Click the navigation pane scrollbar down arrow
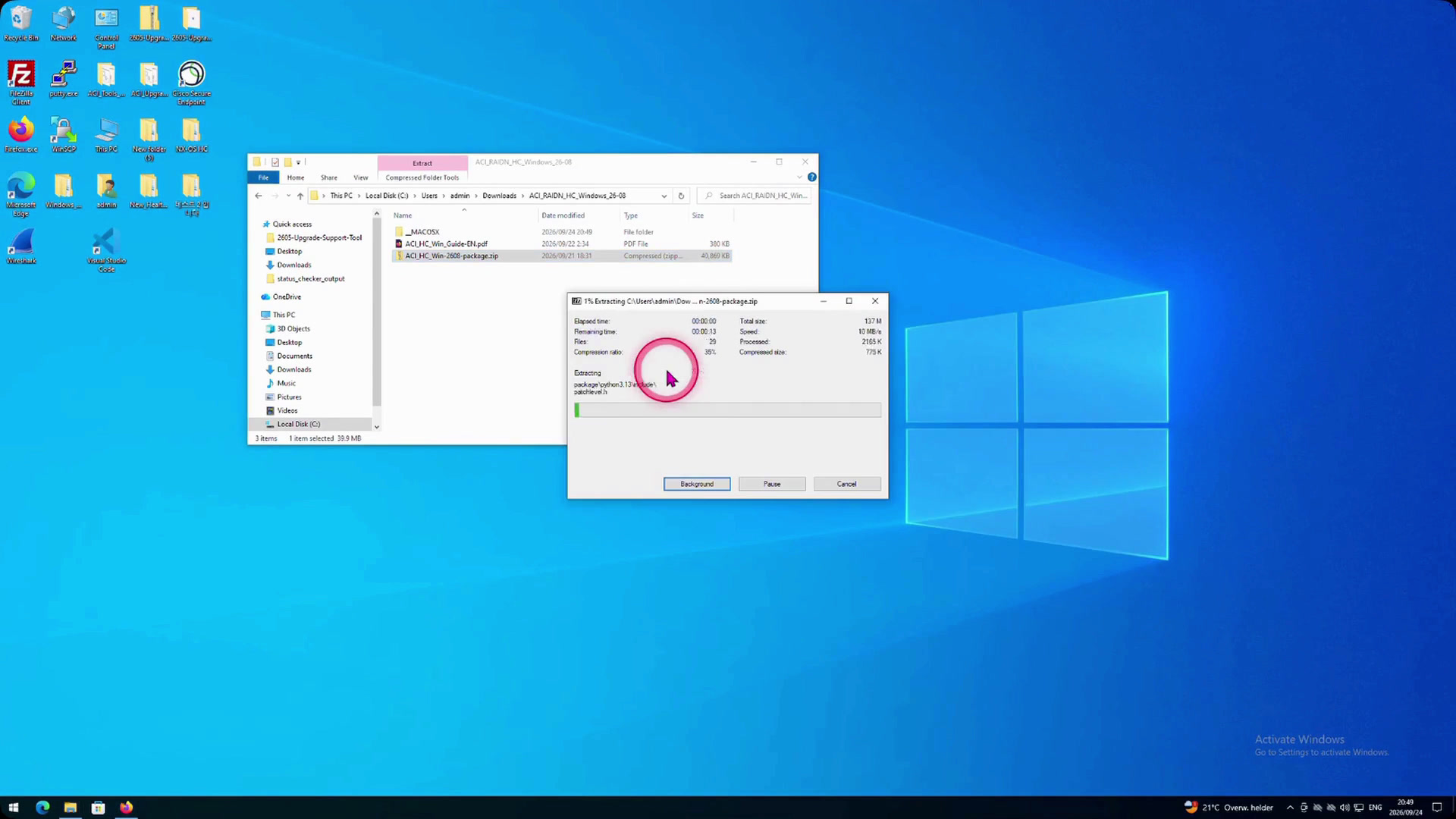Viewport: 1456px width, 819px height. click(x=376, y=427)
